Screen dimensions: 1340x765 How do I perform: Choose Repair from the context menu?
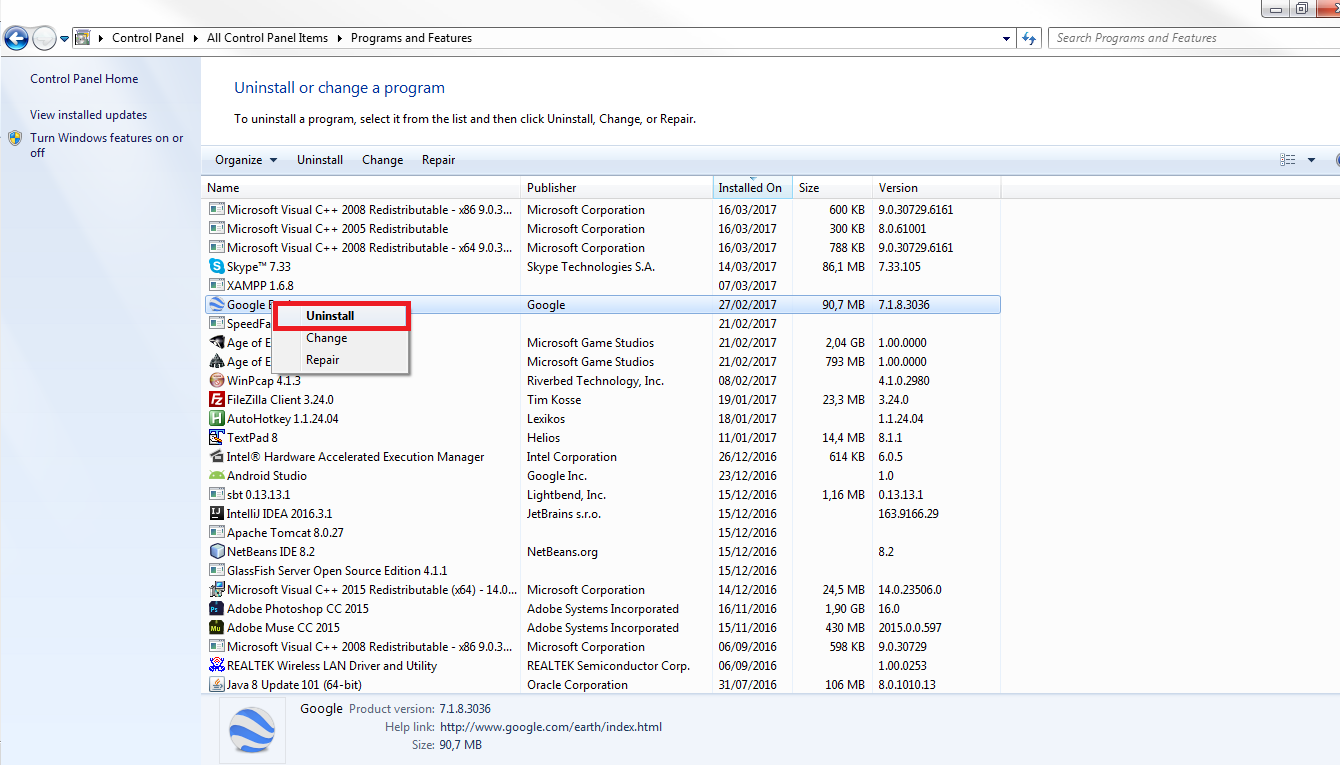click(x=322, y=360)
